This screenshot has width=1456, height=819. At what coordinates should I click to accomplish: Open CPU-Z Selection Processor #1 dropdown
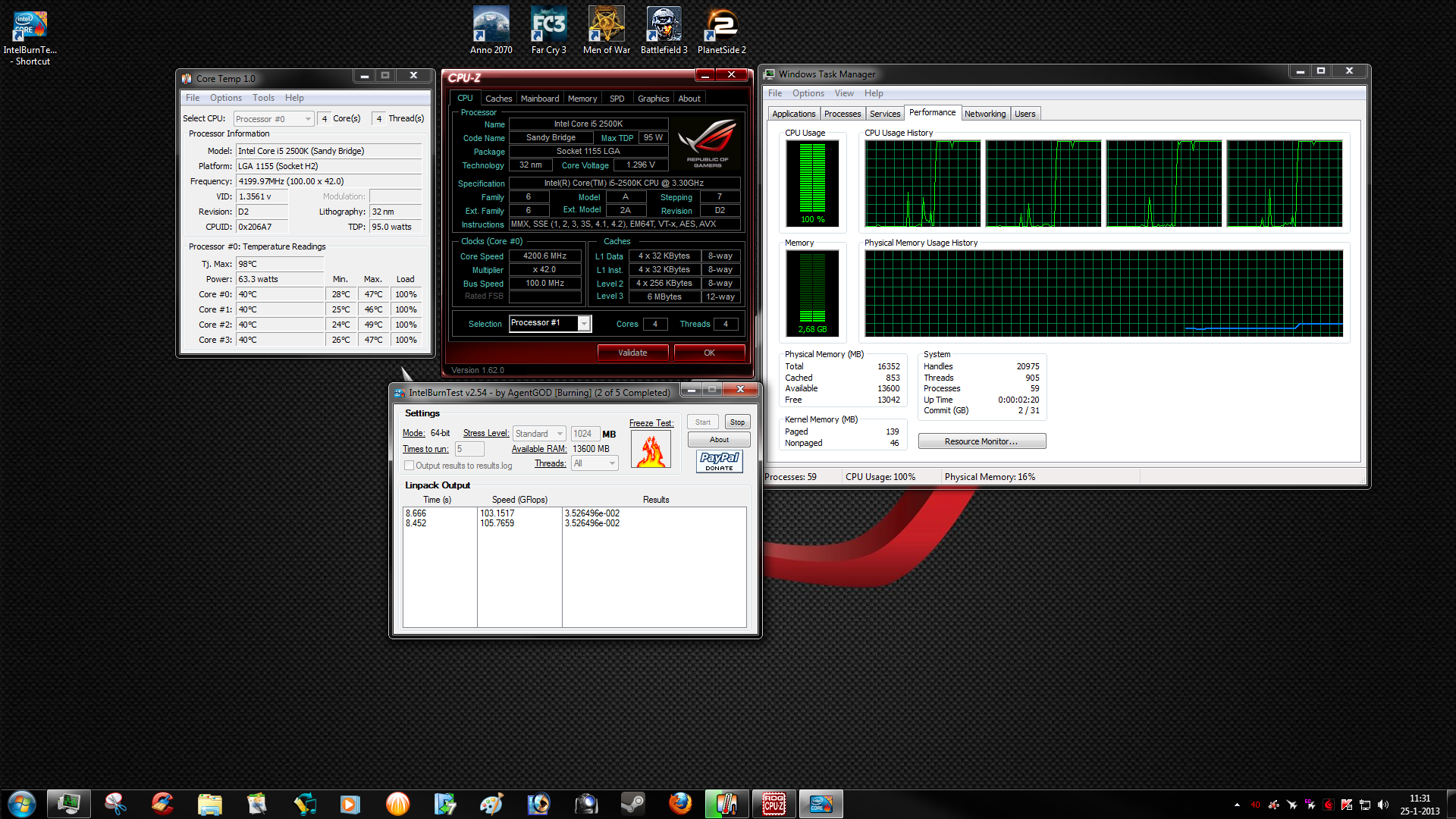tap(550, 324)
